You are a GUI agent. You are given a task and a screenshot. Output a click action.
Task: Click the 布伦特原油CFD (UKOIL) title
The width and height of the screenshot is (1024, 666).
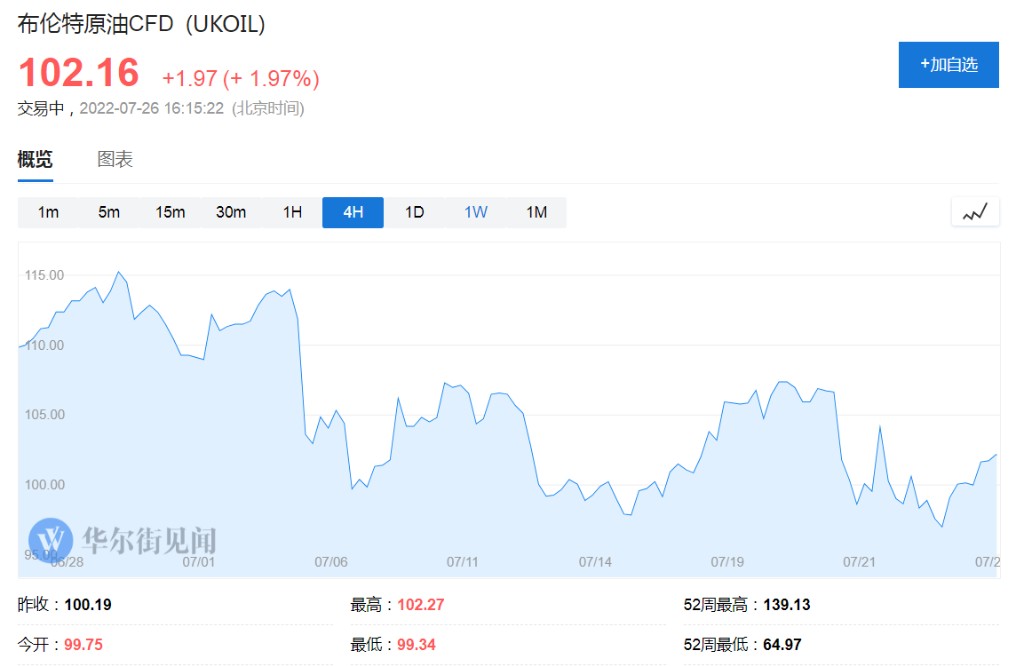point(141,24)
